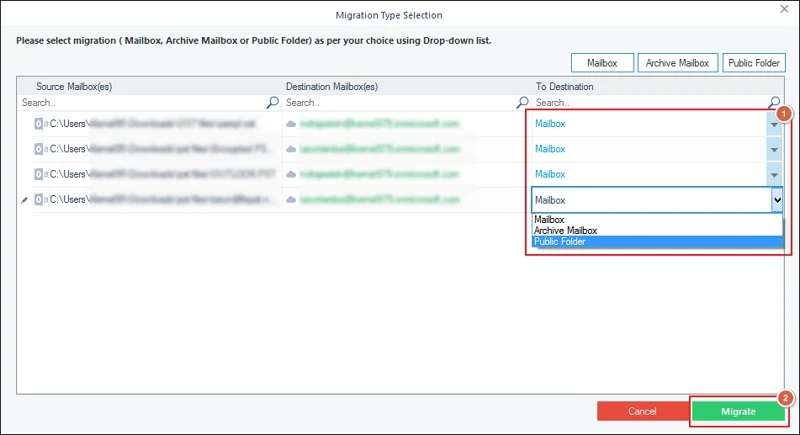Click the Archive Mailbox button at top
Image resolution: width=800 pixels, height=435 pixels.
(678, 63)
